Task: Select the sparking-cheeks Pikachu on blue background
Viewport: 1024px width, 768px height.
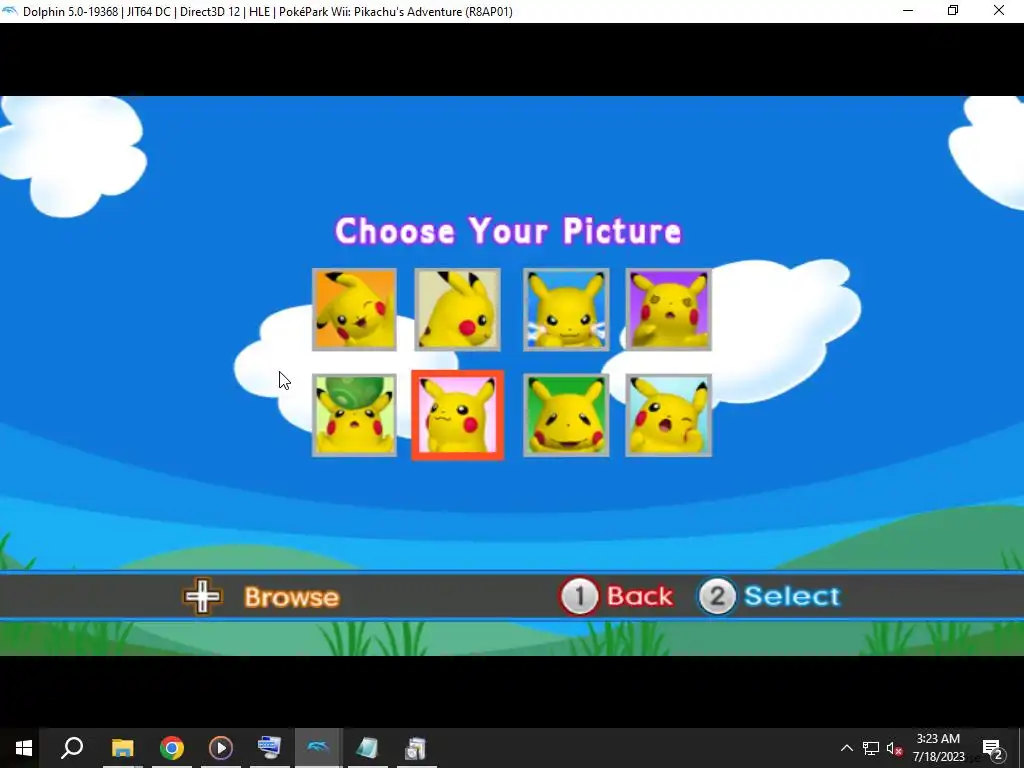Action: [x=566, y=310]
